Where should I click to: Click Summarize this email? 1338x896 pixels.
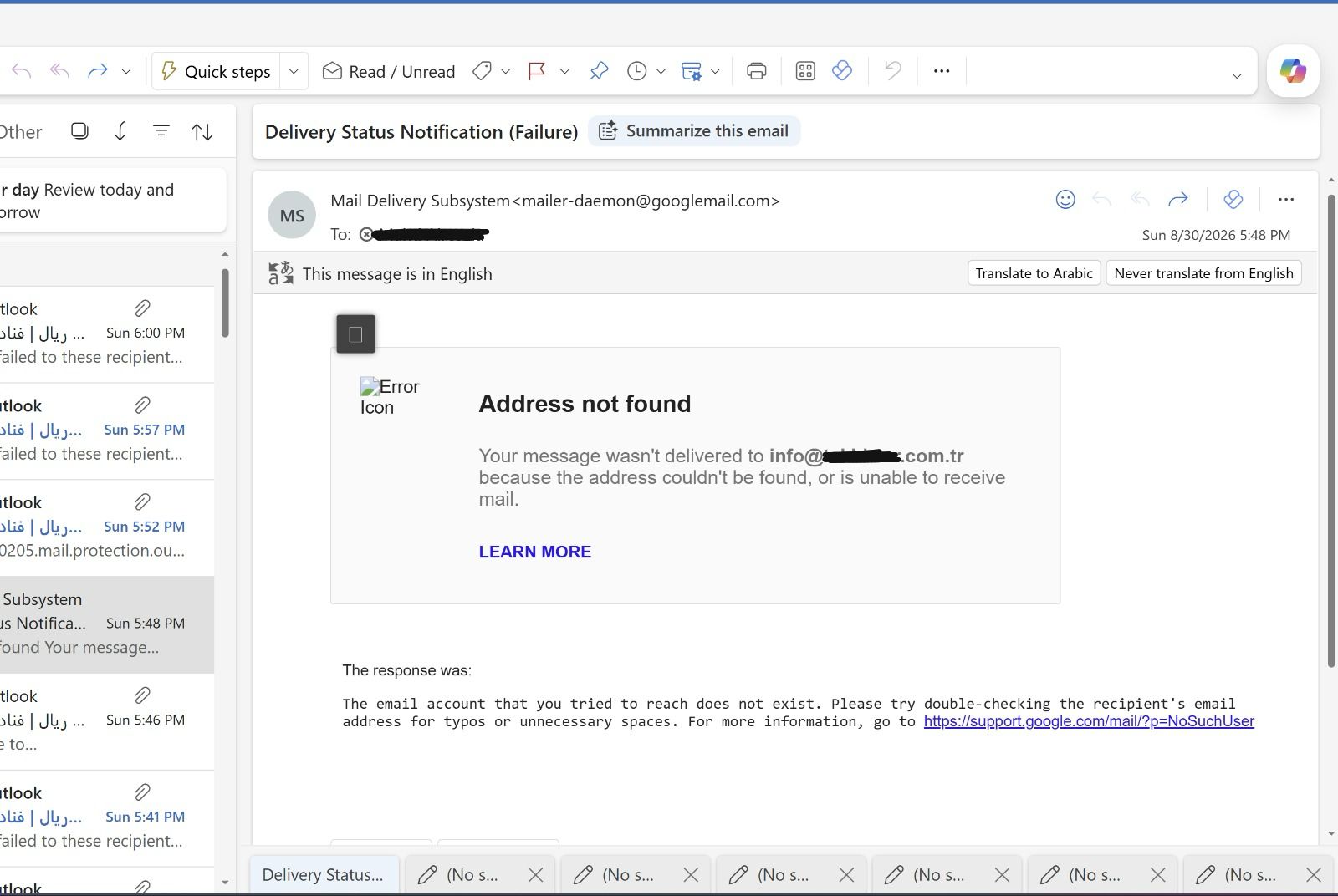coord(694,130)
